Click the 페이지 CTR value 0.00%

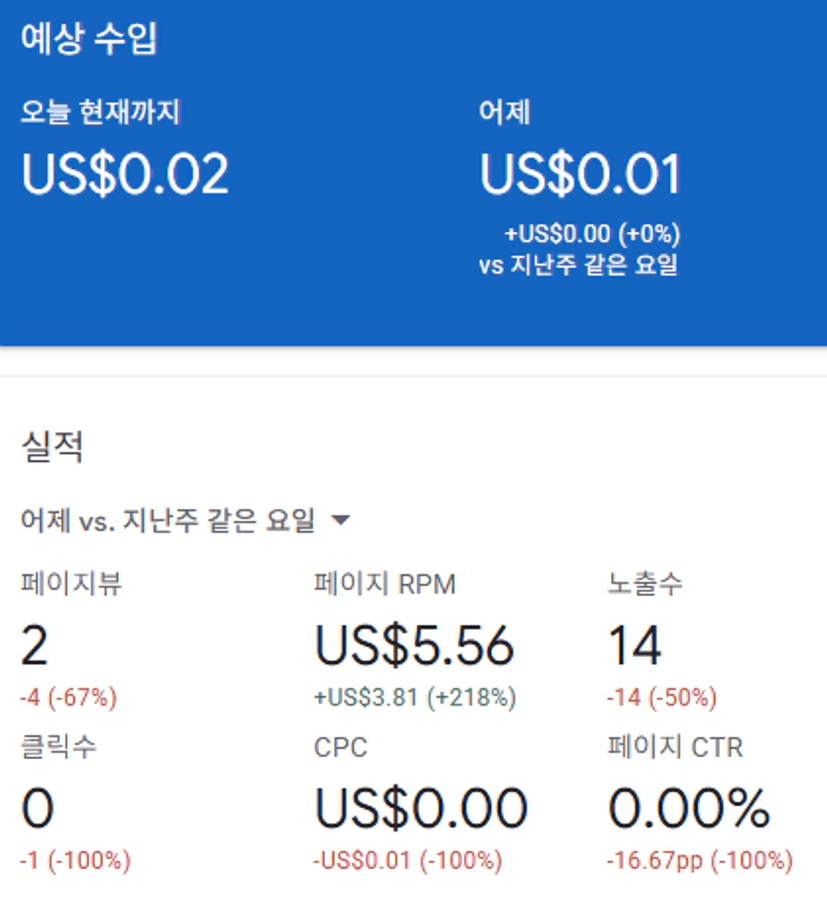click(x=689, y=808)
